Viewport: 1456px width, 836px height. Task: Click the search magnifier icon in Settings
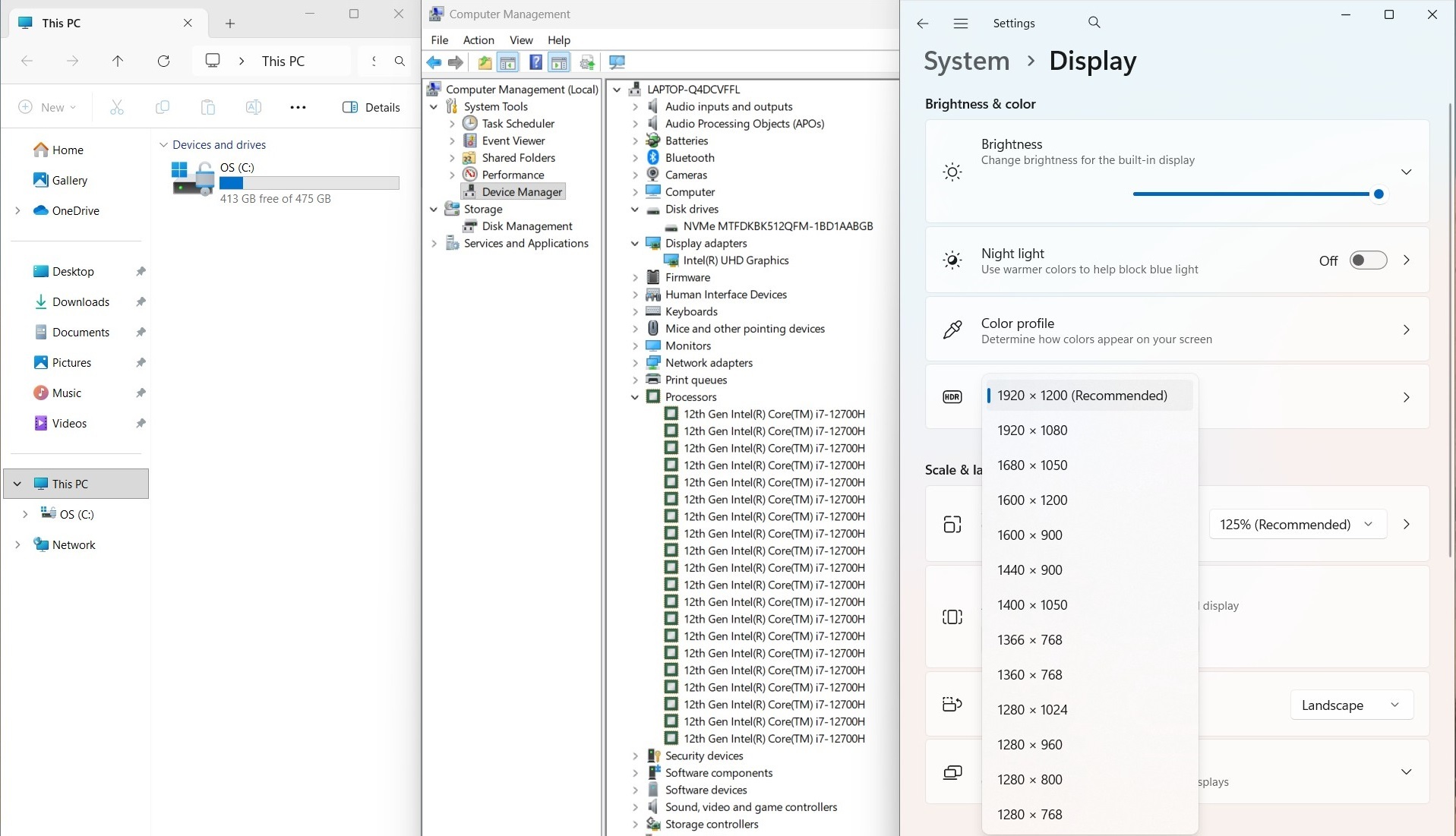click(1094, 23)
